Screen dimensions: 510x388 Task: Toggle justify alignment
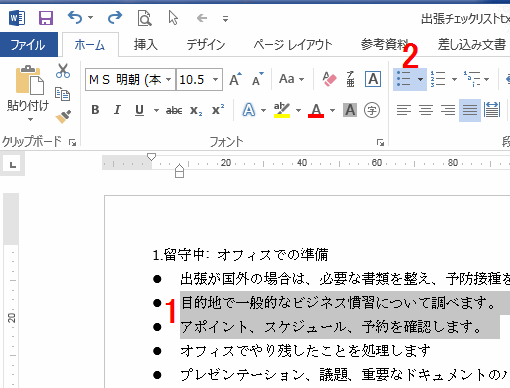(470, 110)
